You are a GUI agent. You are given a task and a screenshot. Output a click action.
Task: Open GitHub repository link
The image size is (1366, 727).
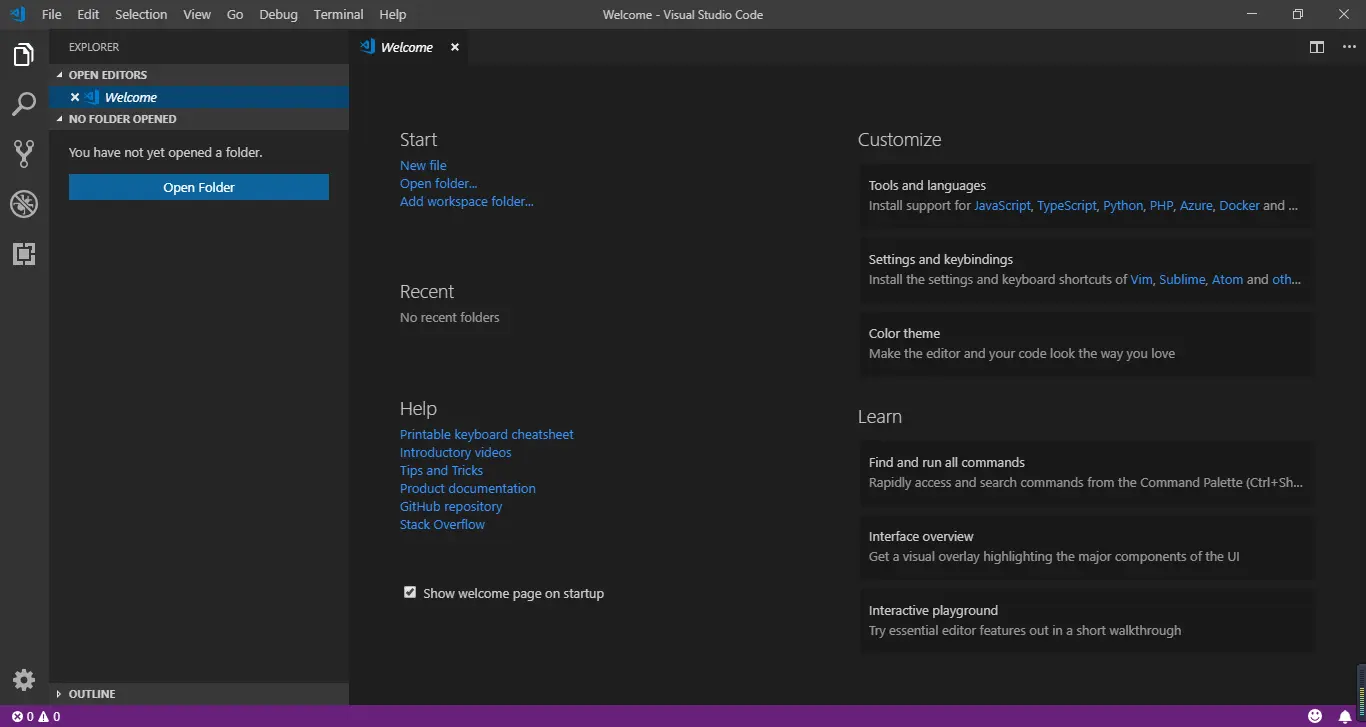[x=451, y=507]
